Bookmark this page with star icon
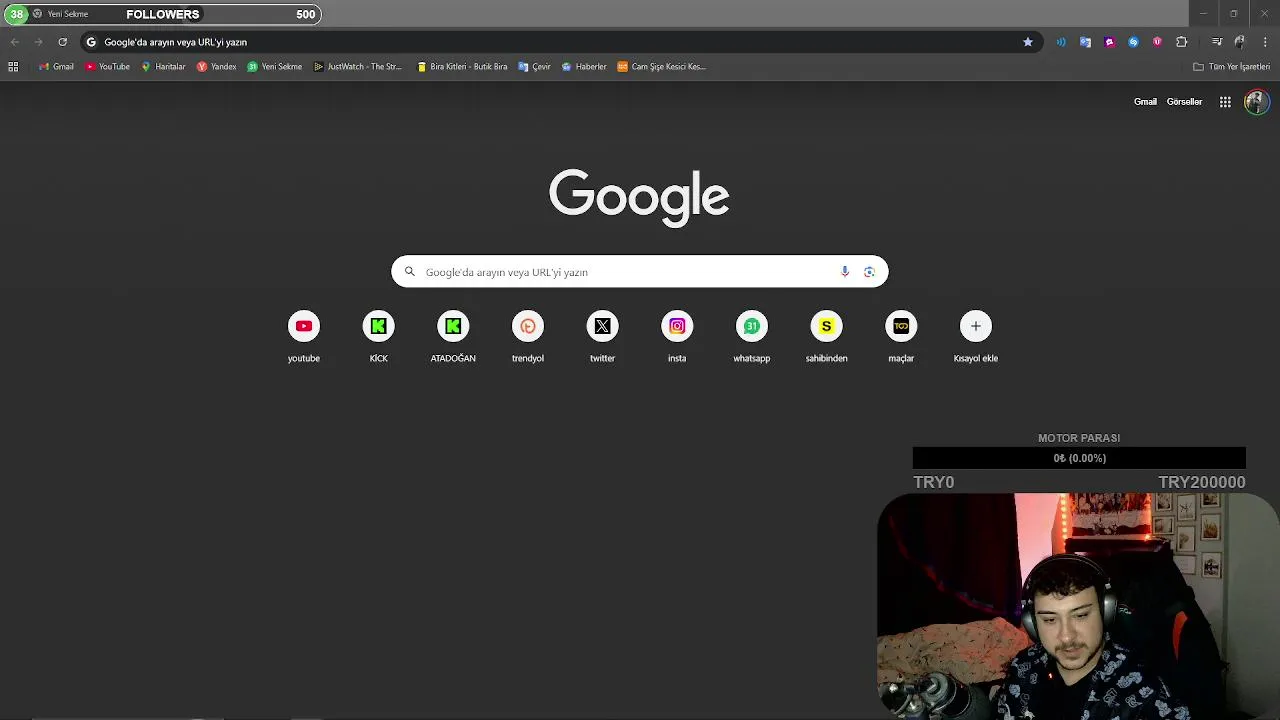 click(x=1027, y=42)
